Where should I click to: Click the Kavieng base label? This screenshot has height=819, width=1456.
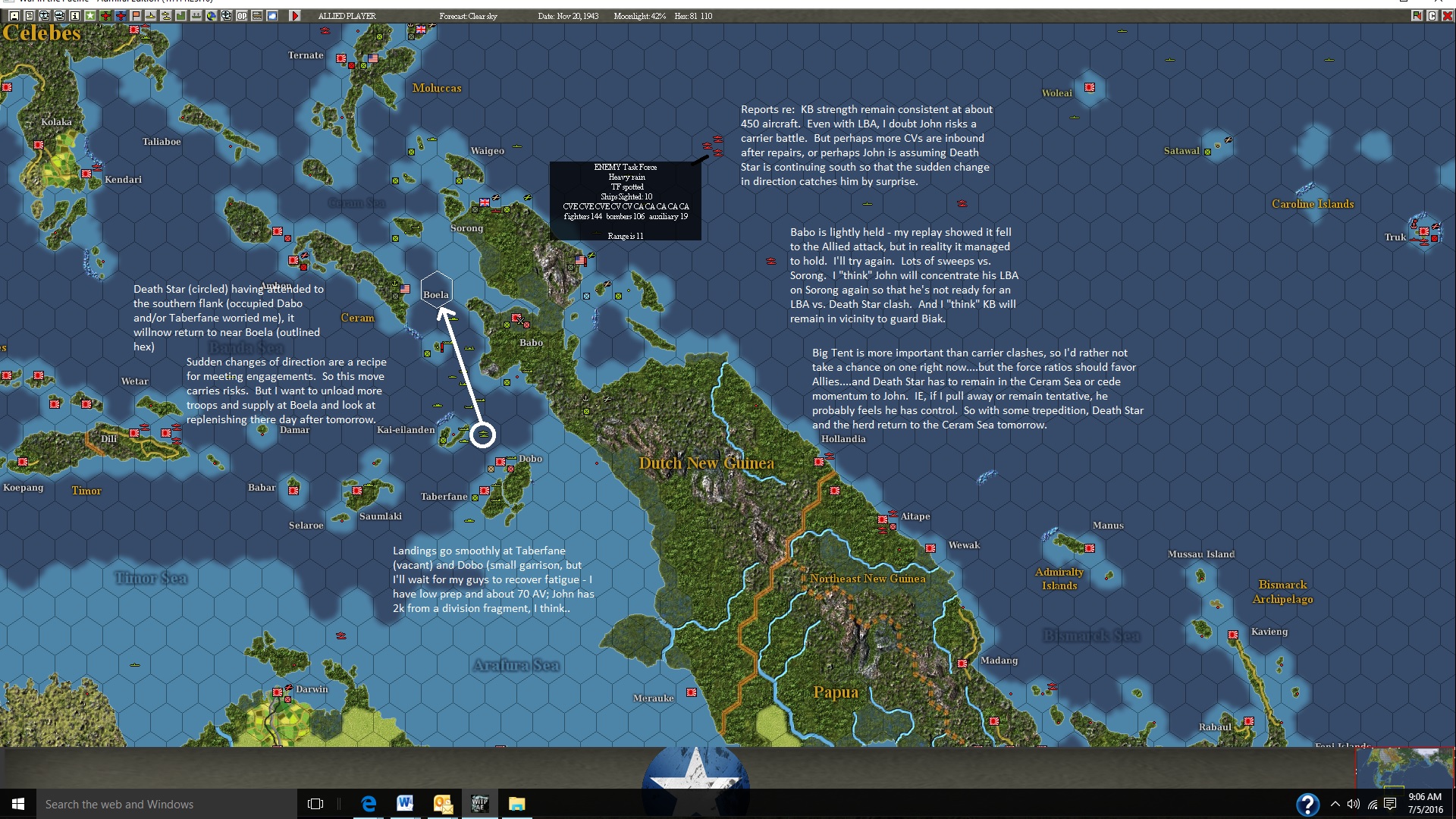[1269, 632]
